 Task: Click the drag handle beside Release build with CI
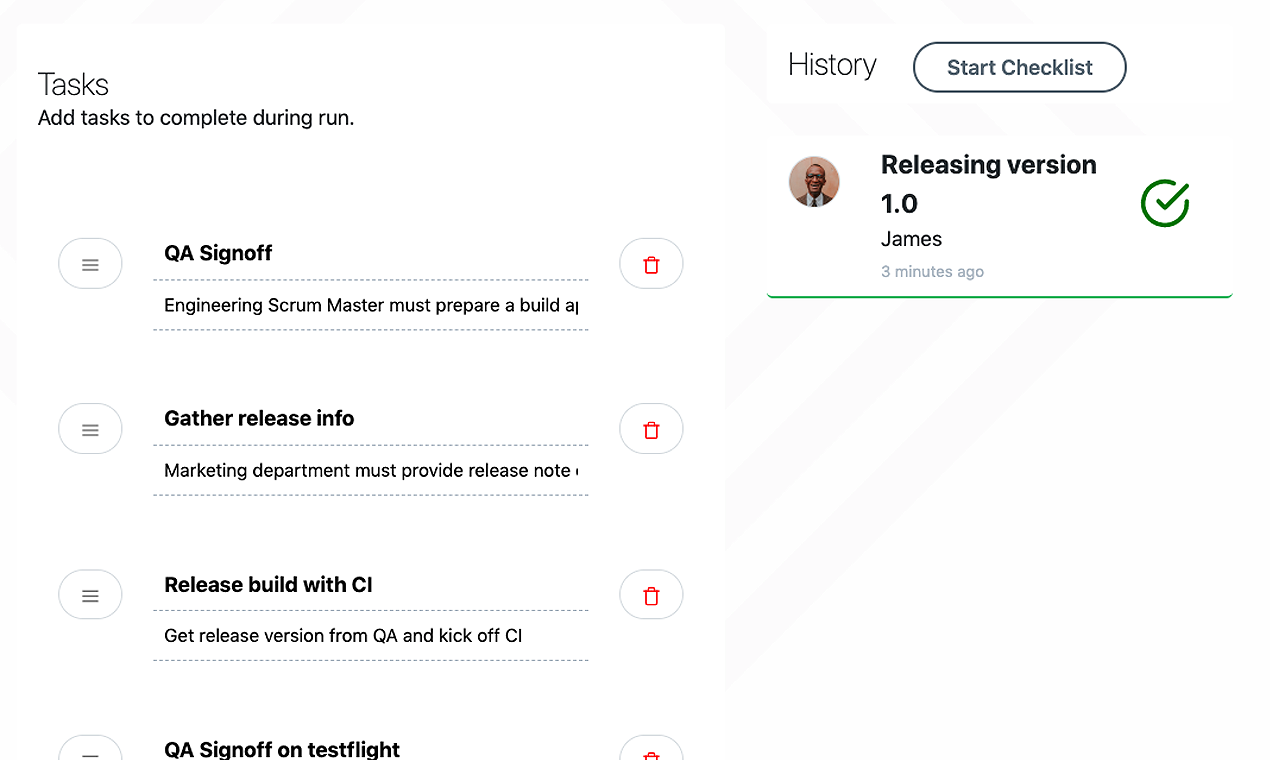[x=90, y=594]
